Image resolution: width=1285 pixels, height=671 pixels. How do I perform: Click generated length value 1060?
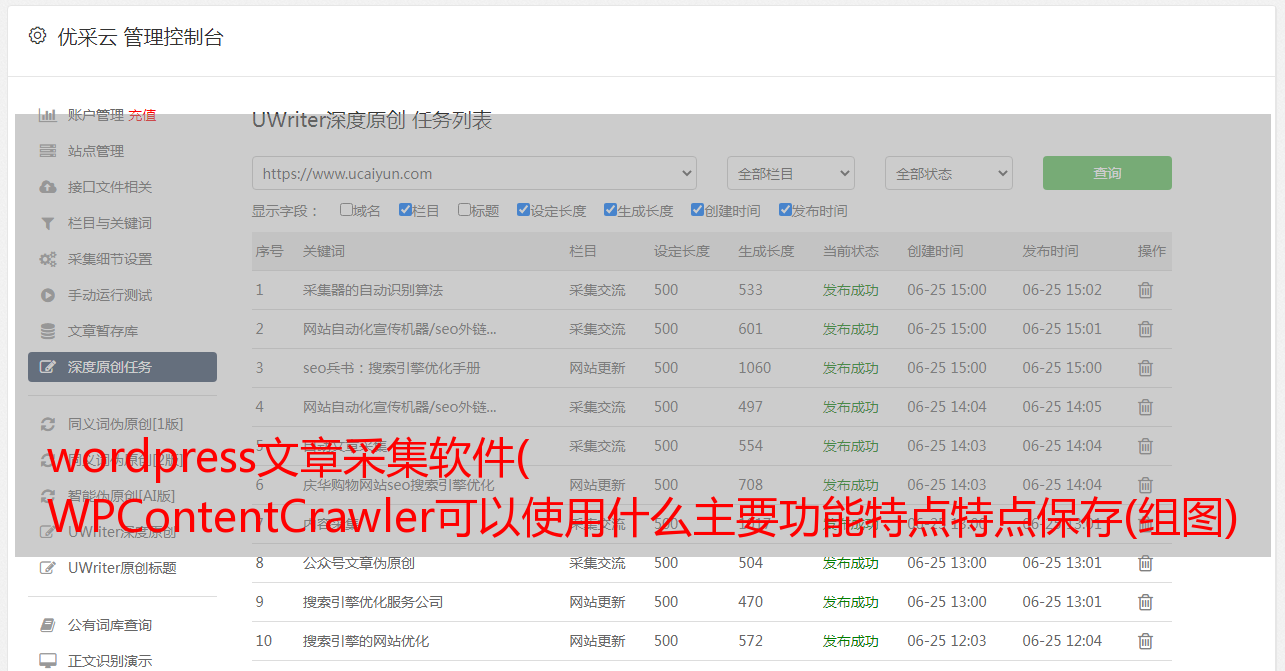point(755,368)
